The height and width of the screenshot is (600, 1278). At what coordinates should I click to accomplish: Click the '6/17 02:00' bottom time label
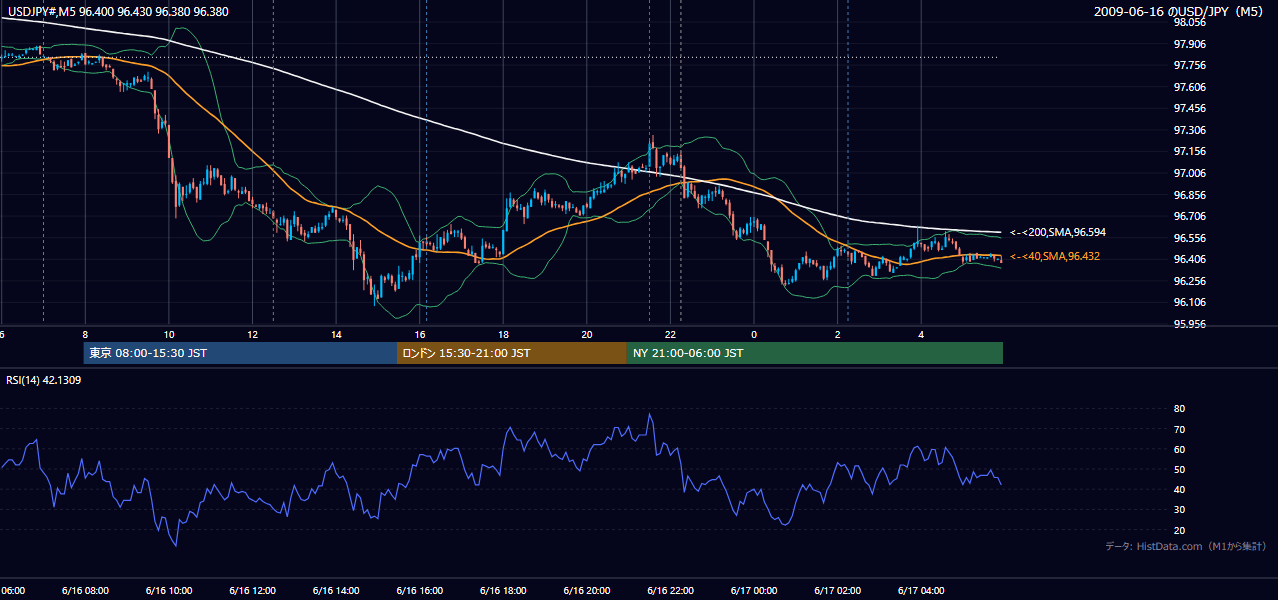[x=837, y=590]
